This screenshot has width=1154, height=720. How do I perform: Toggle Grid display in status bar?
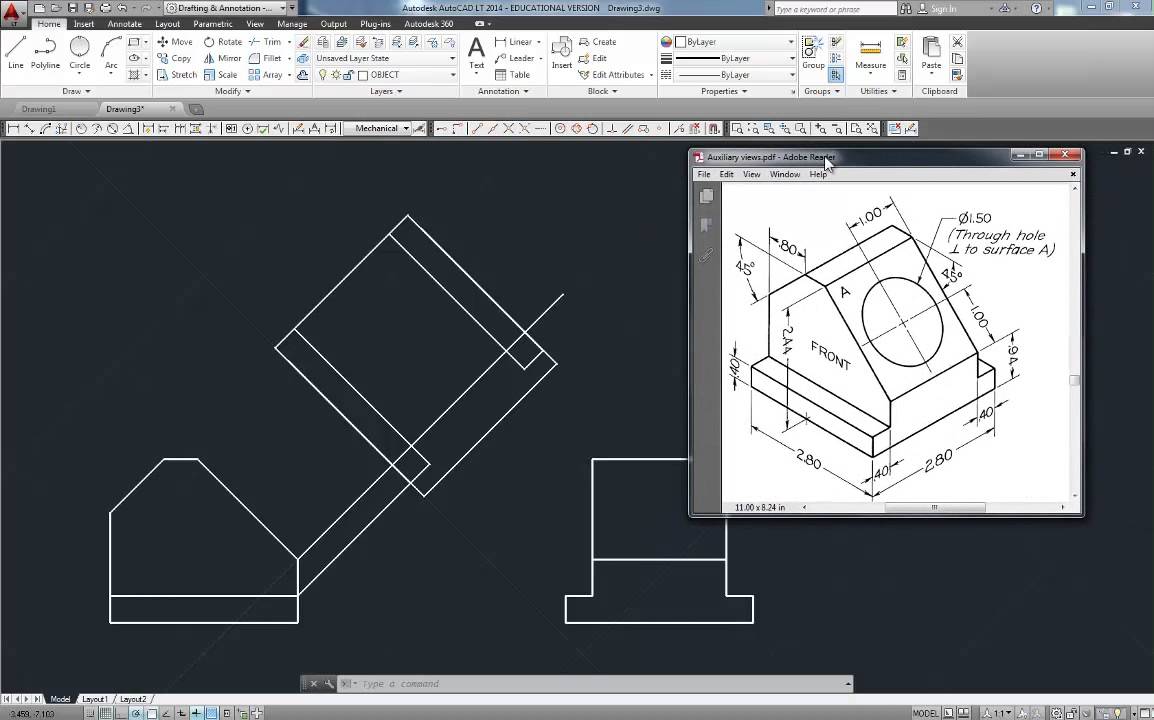[106, 713]
